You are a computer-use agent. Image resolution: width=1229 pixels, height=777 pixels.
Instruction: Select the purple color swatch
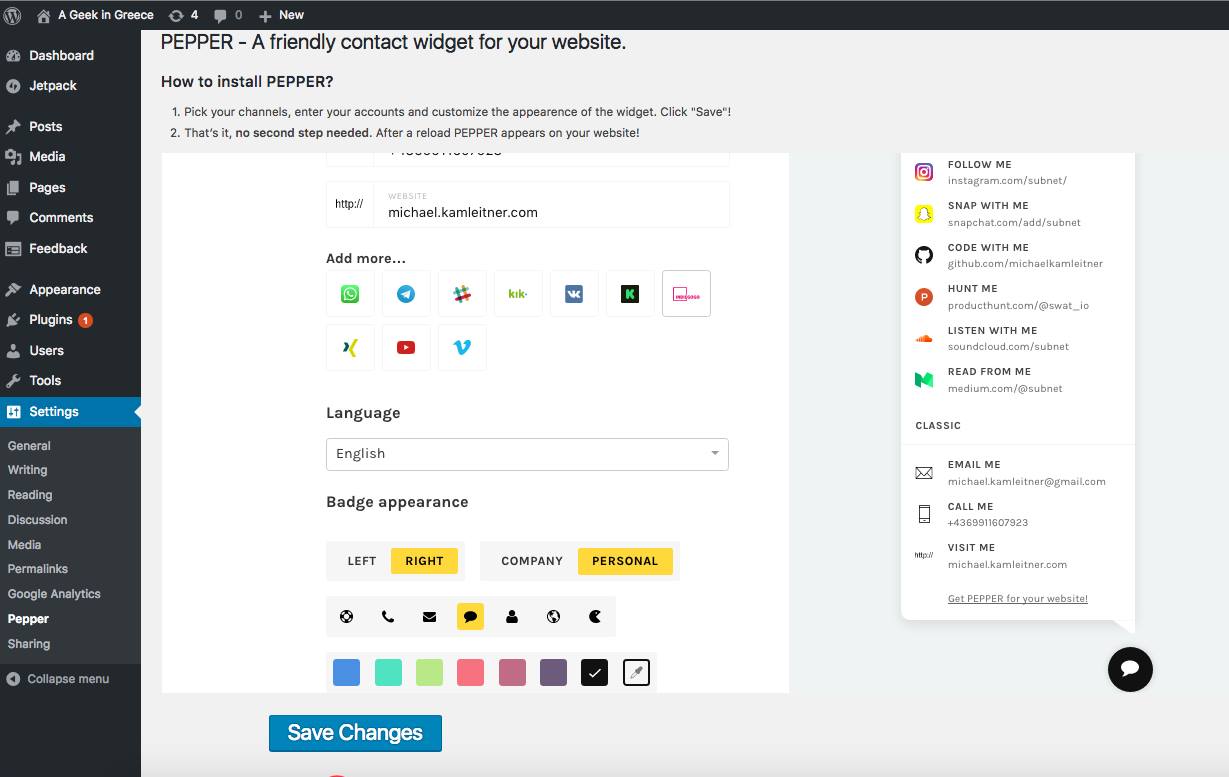553,673
